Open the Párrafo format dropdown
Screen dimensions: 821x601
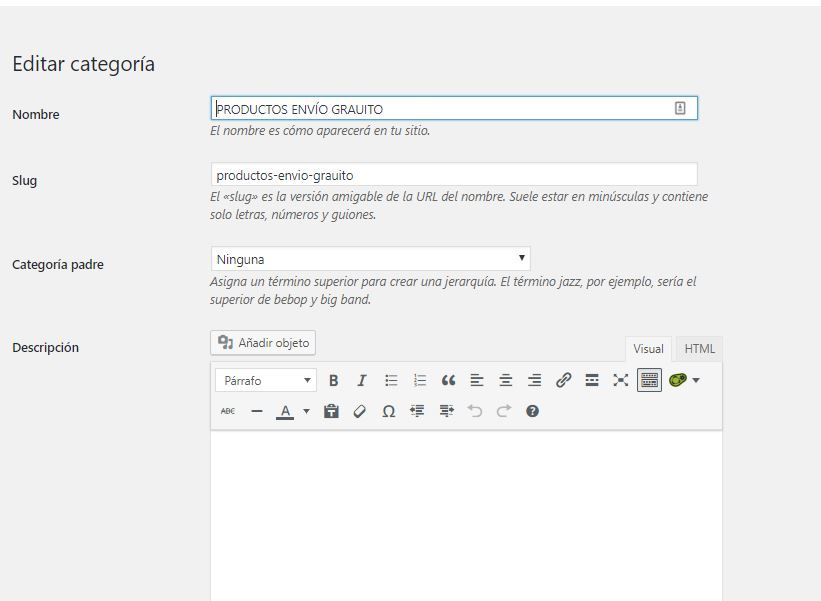266,381
